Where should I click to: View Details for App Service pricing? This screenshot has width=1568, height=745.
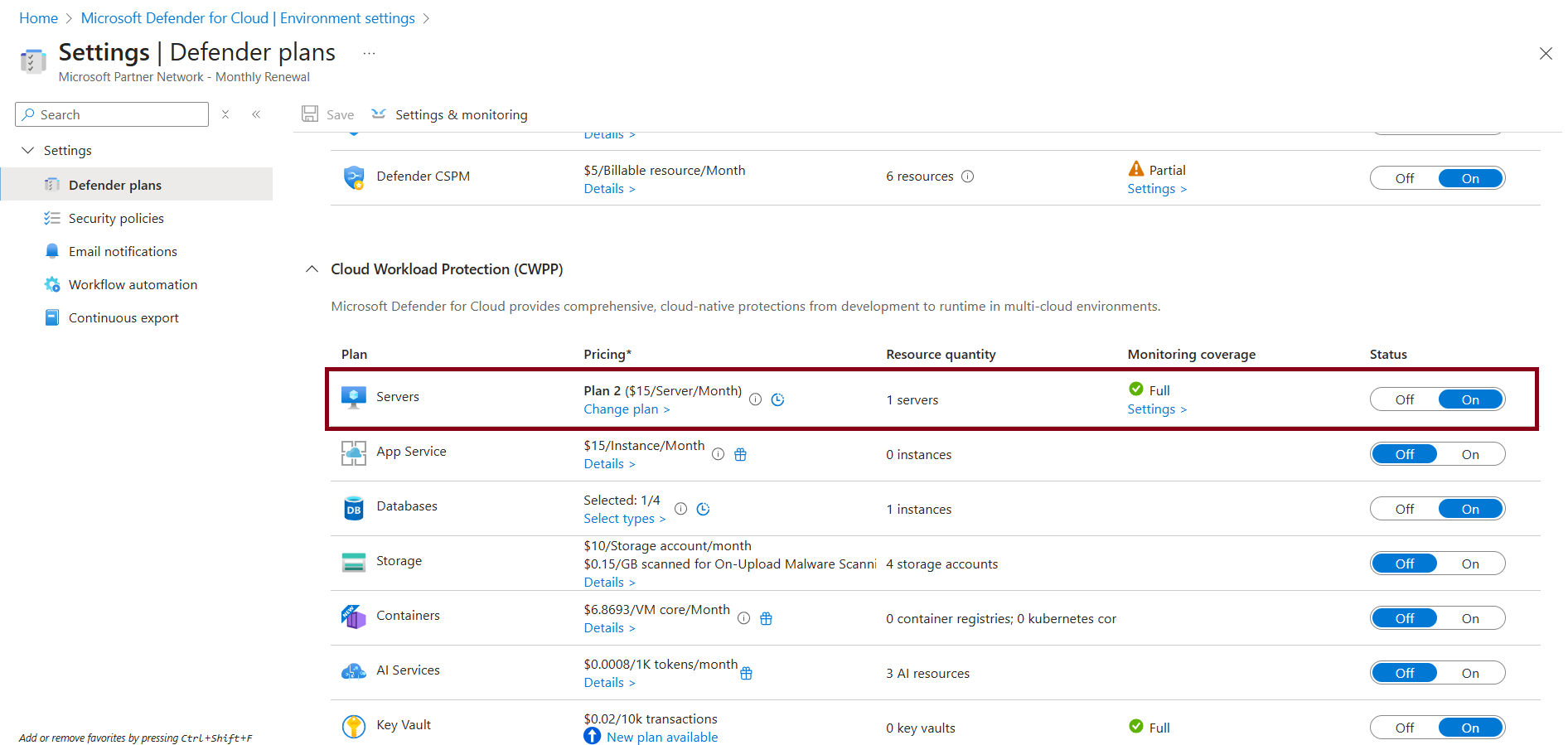tap(609, 464)
